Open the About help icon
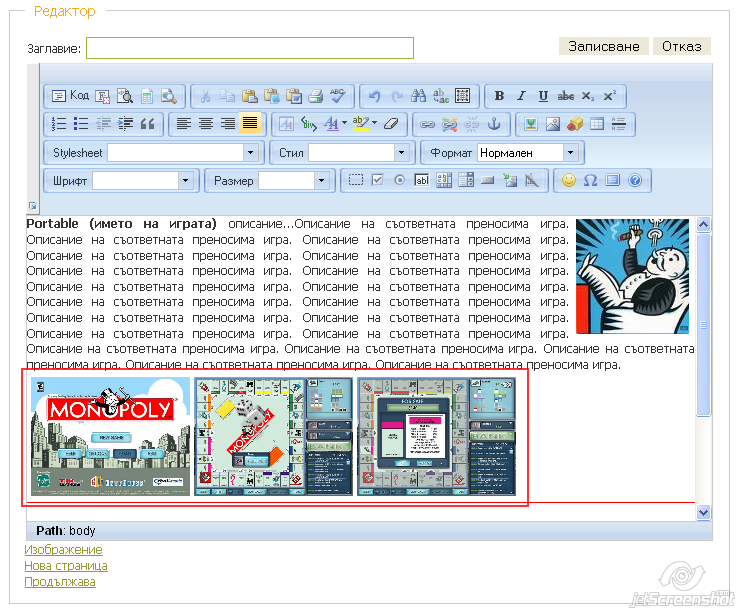 click(635, 180)
